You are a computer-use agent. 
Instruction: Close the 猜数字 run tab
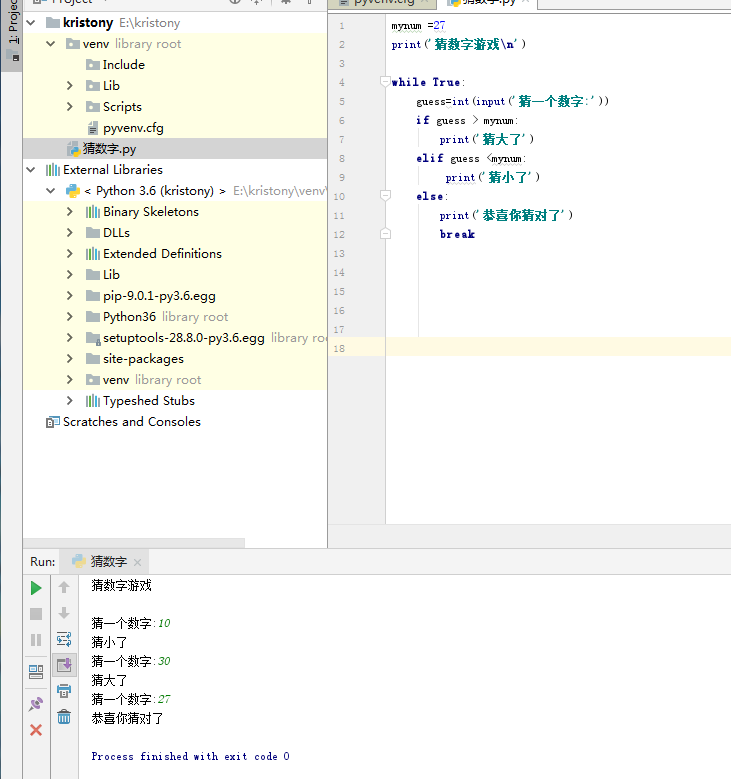[137, 563]
